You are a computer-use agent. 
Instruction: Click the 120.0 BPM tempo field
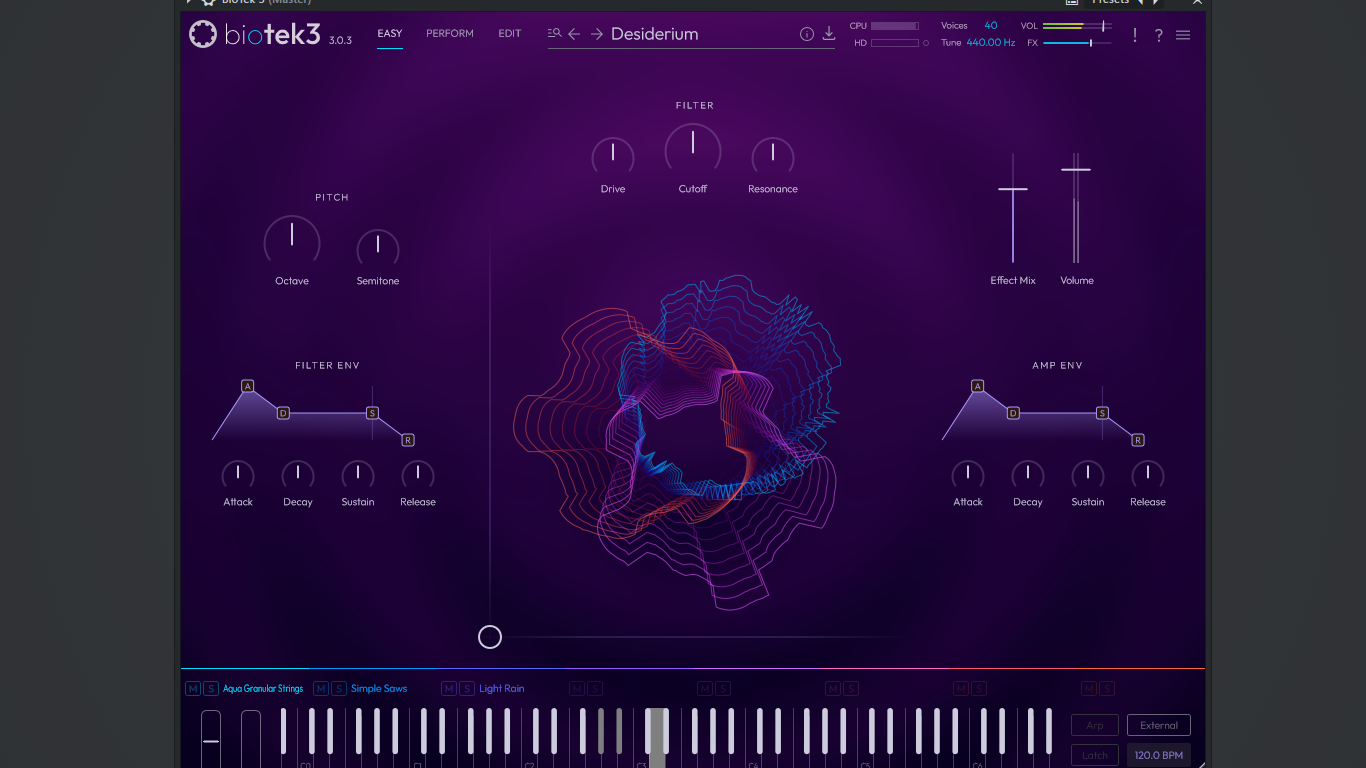pos(1159,755)
